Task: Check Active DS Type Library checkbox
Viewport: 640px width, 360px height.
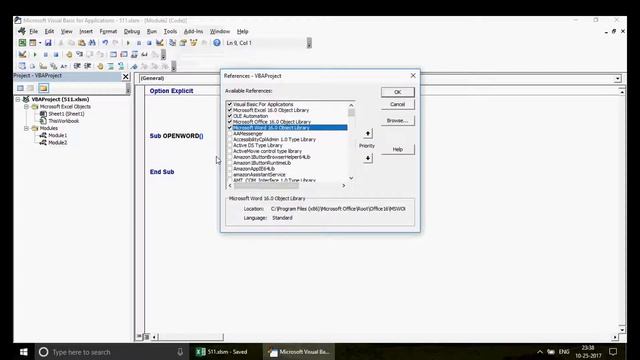Action: pos(229,145)
